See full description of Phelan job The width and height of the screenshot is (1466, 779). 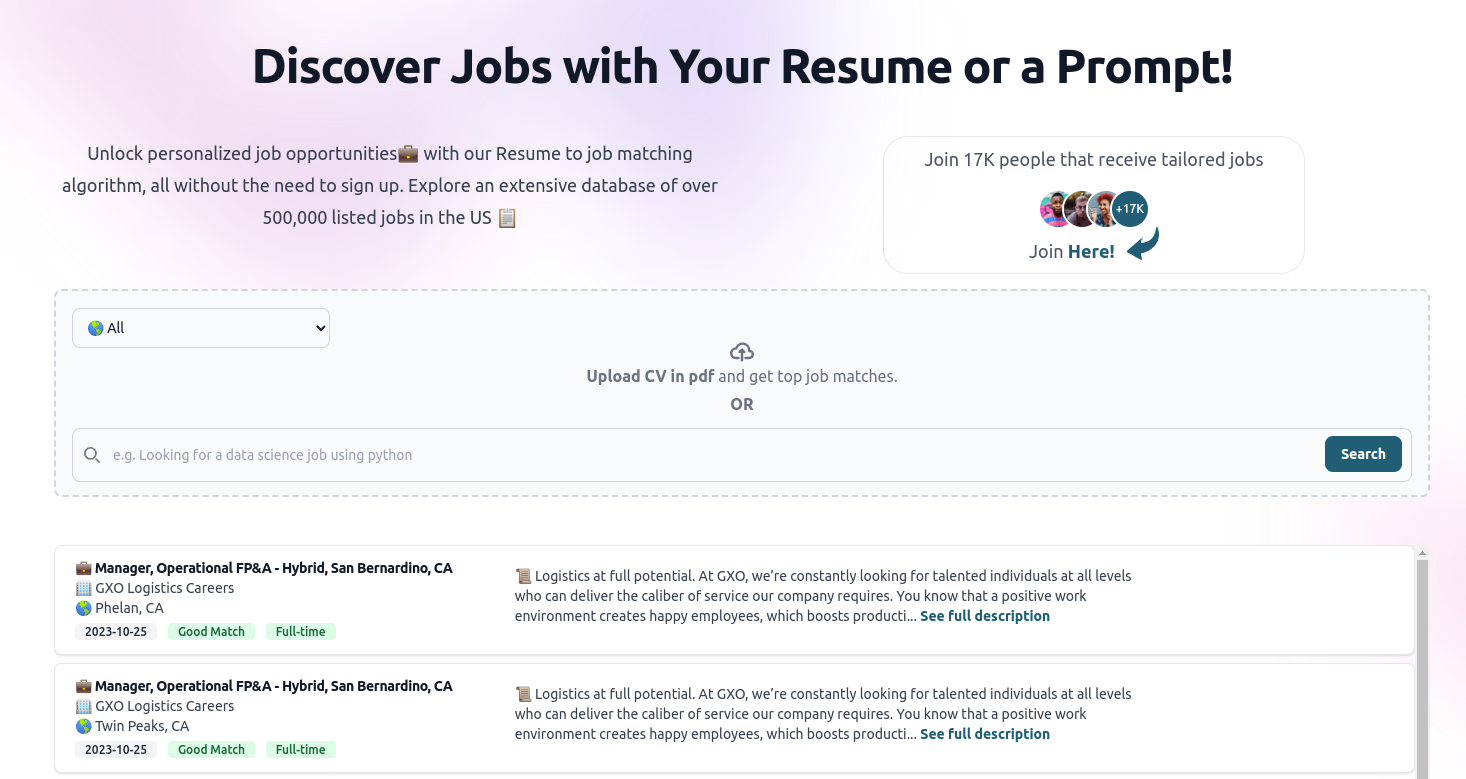click(x=985, y=616)
